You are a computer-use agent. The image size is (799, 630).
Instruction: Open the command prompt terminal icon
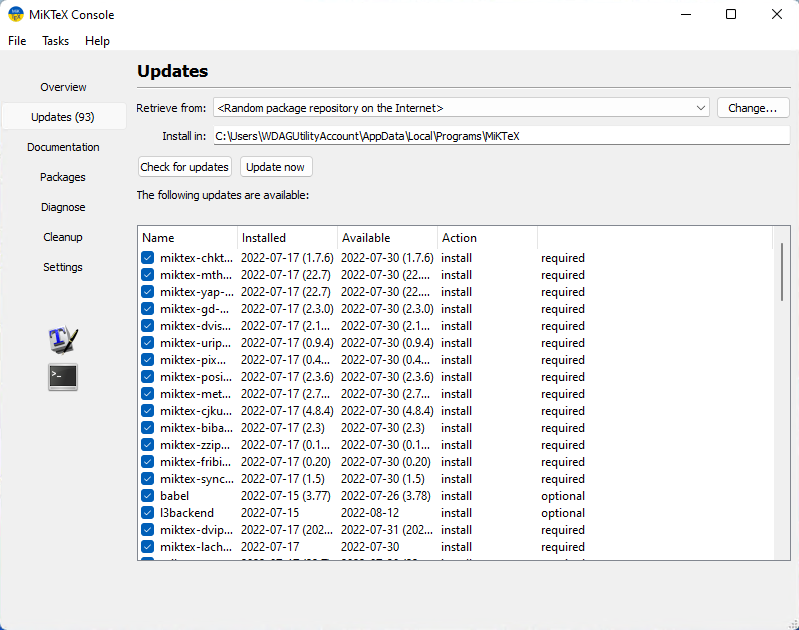63,377
